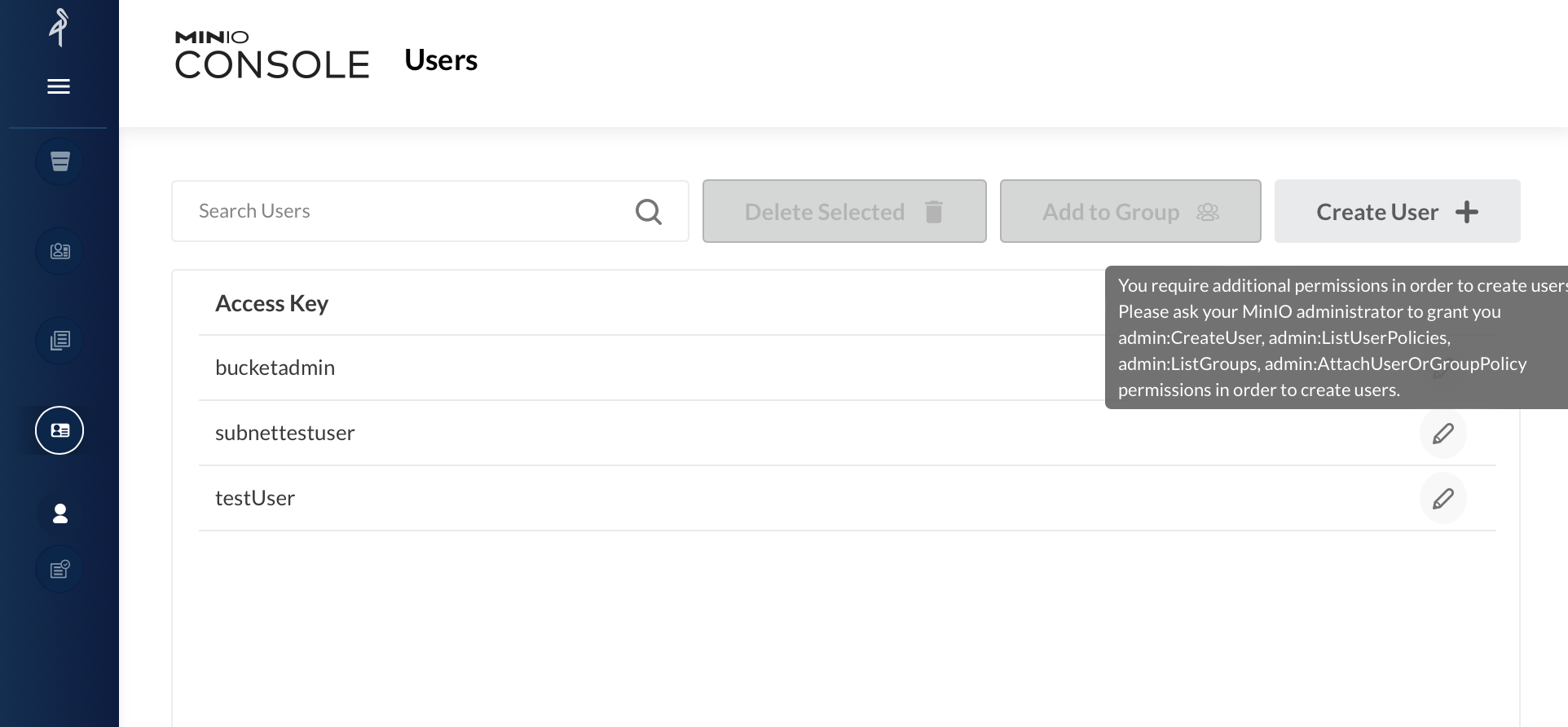Click the Create User button
Image resolution: width=1568 pixels, height=727 pixels.
(1396, 211)
